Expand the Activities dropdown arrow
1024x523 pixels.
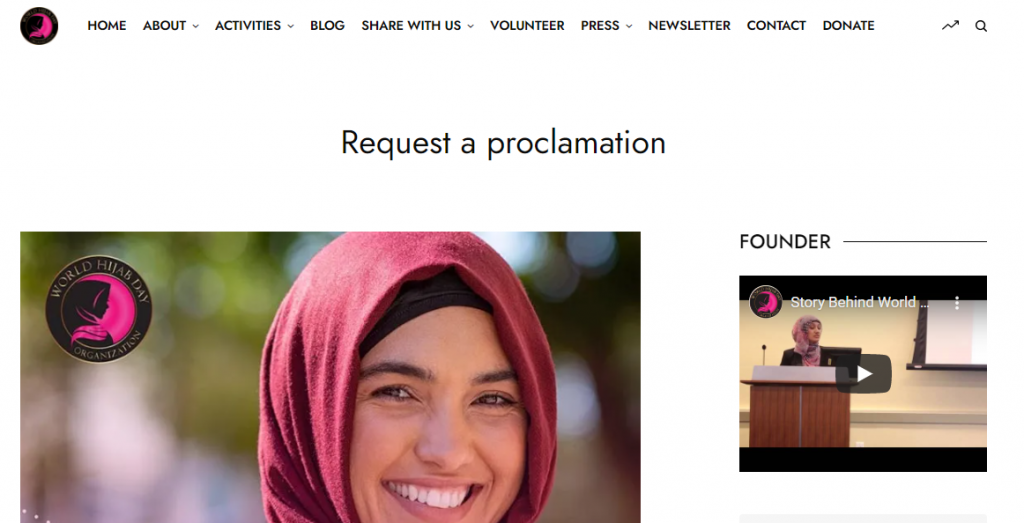click(x=291, y=26)
